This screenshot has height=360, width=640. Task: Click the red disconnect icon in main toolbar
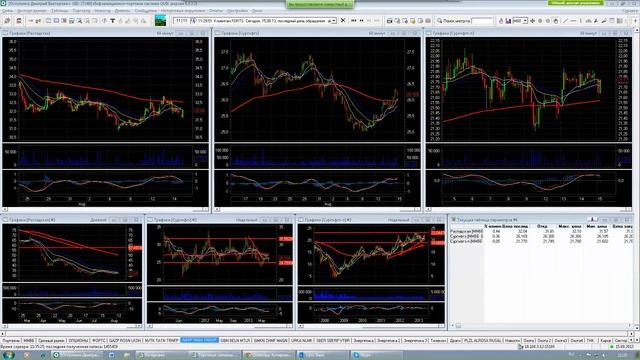click(x=19, y=21)
